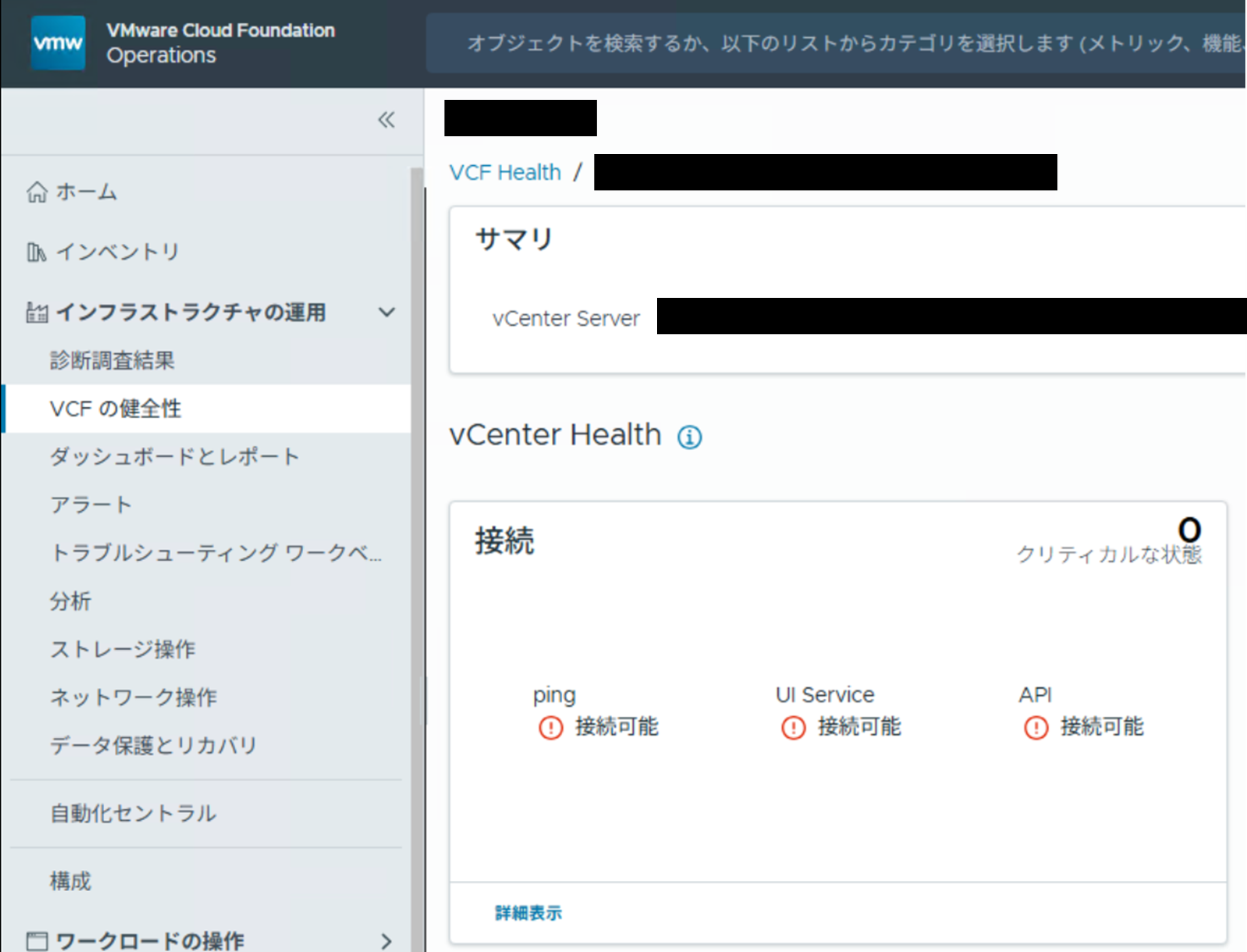
Task: Click the API status warning icon
Action: [1036, 727]
